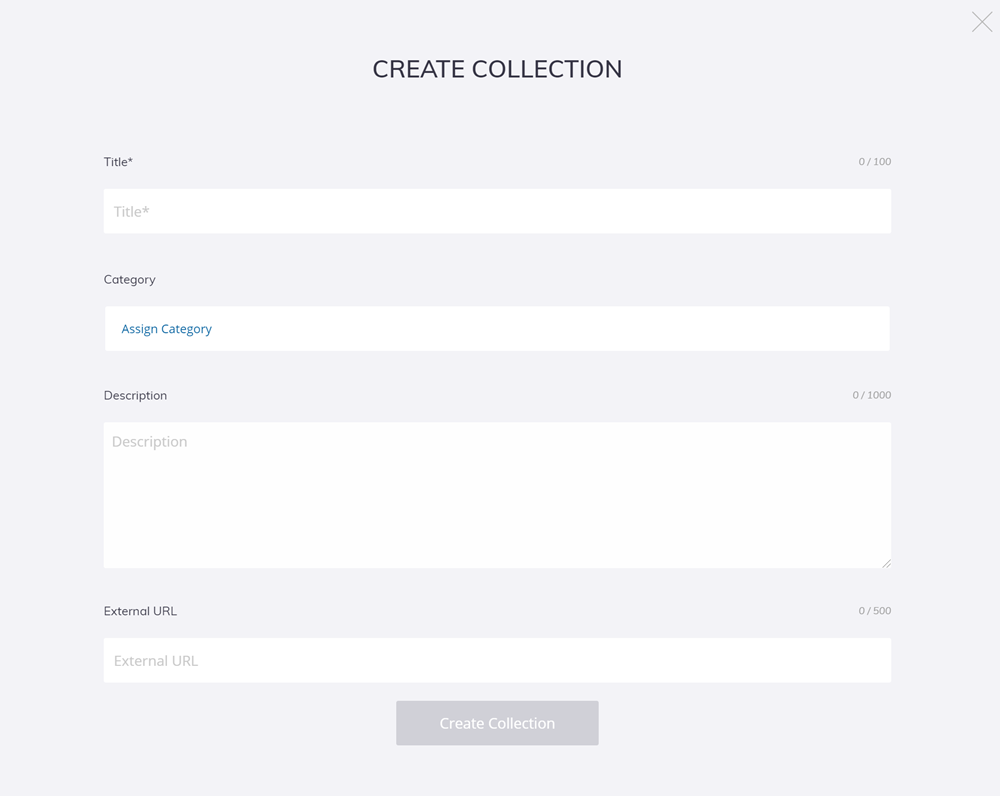Click into the Title input field
This screenshot has width=1000, height=796.
pyautogui.click(x=497, y=211)
